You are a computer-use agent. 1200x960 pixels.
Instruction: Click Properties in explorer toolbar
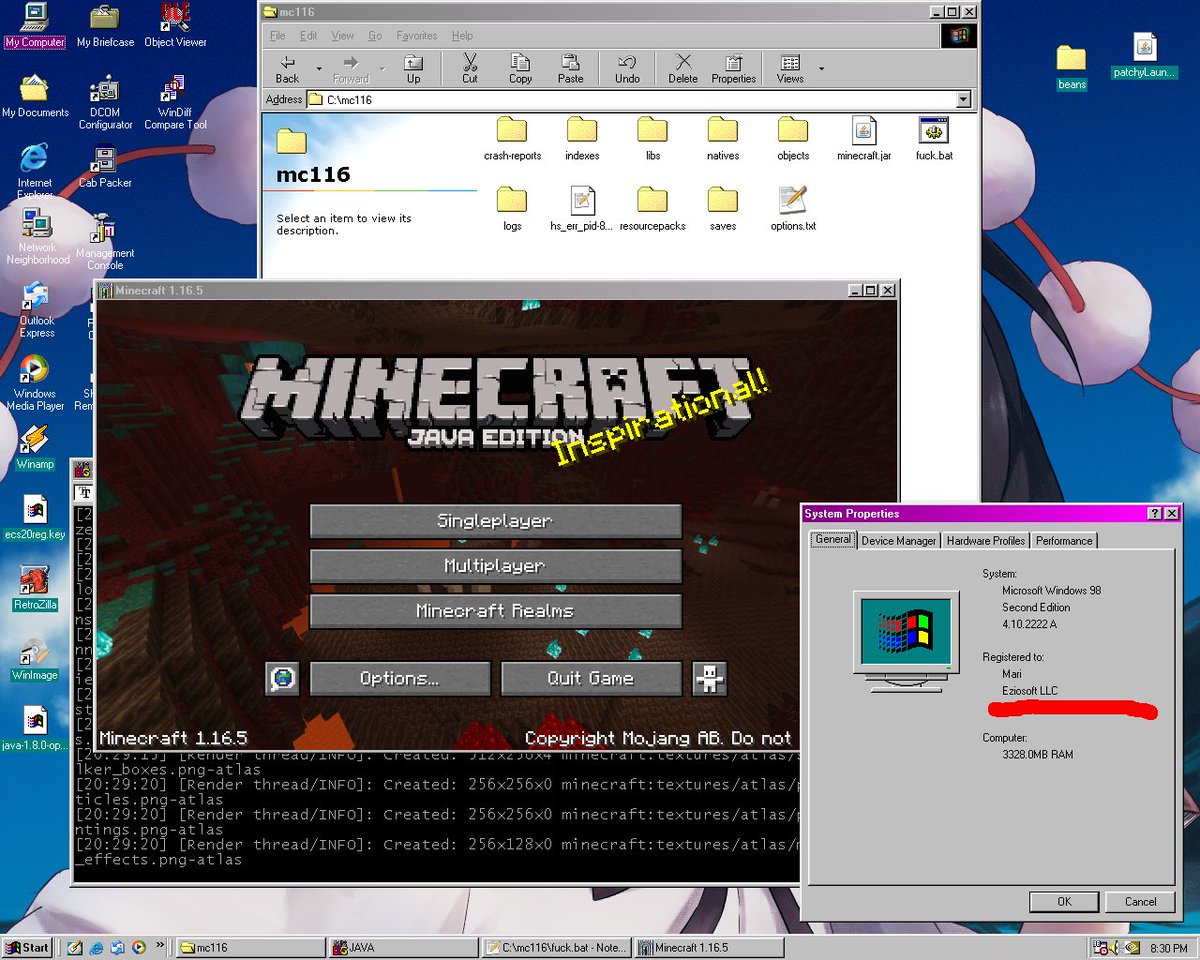pyautogui.click(x=734, y=68)
